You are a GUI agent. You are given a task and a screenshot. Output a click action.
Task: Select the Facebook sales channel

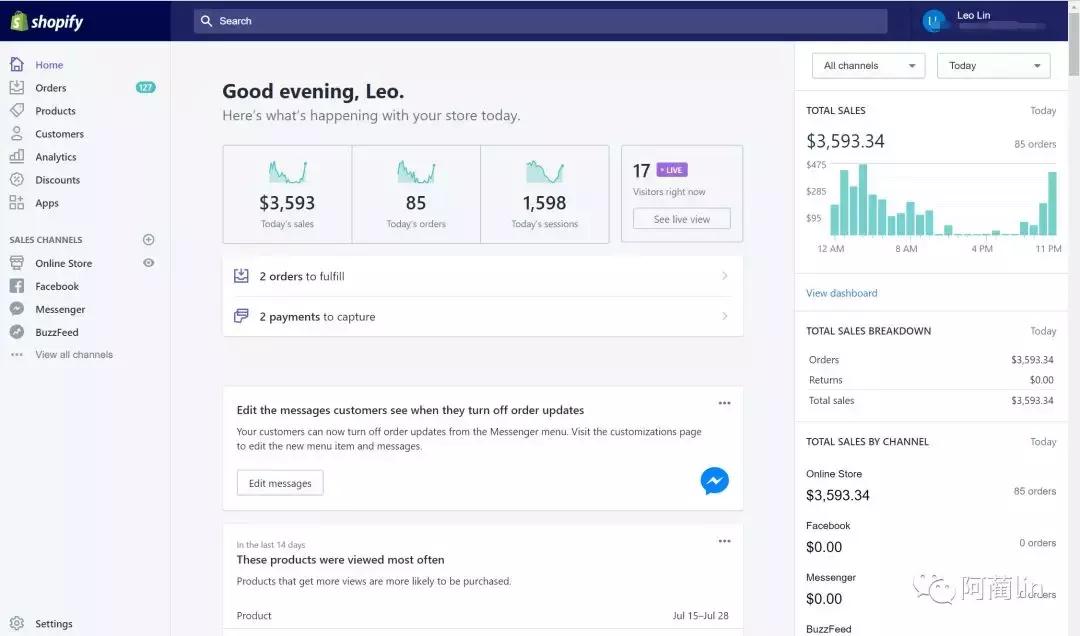(x=56, y=286)
